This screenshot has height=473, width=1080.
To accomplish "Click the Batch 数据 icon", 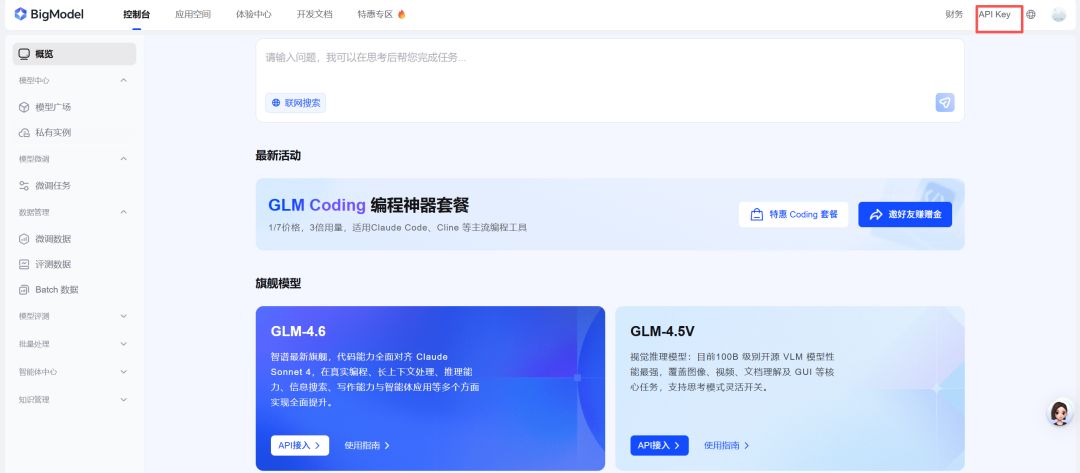I will click(x=24, y=290).
